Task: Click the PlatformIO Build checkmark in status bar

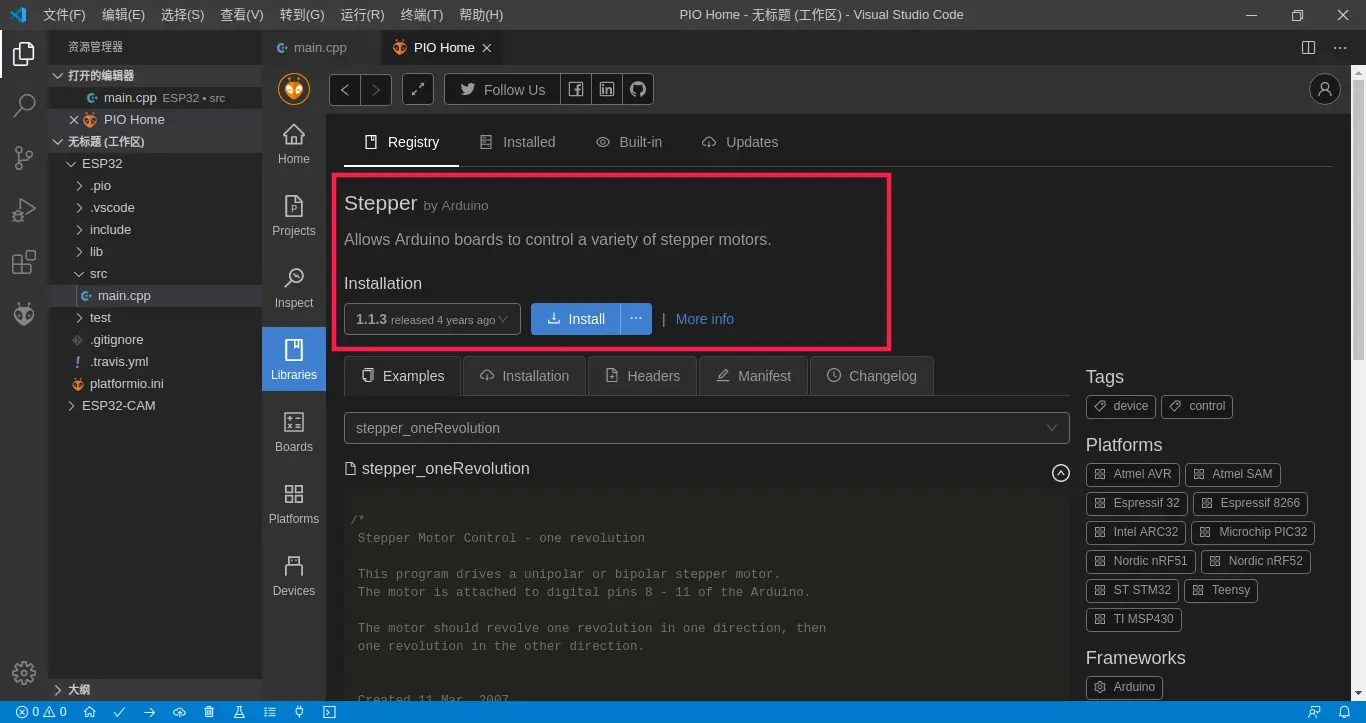Action: [x=119, y=712]
